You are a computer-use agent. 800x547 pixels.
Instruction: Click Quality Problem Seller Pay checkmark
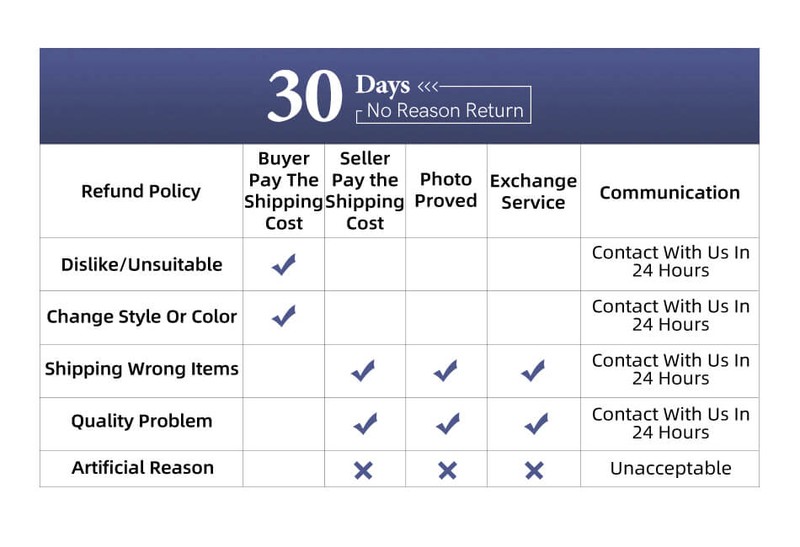364,424
